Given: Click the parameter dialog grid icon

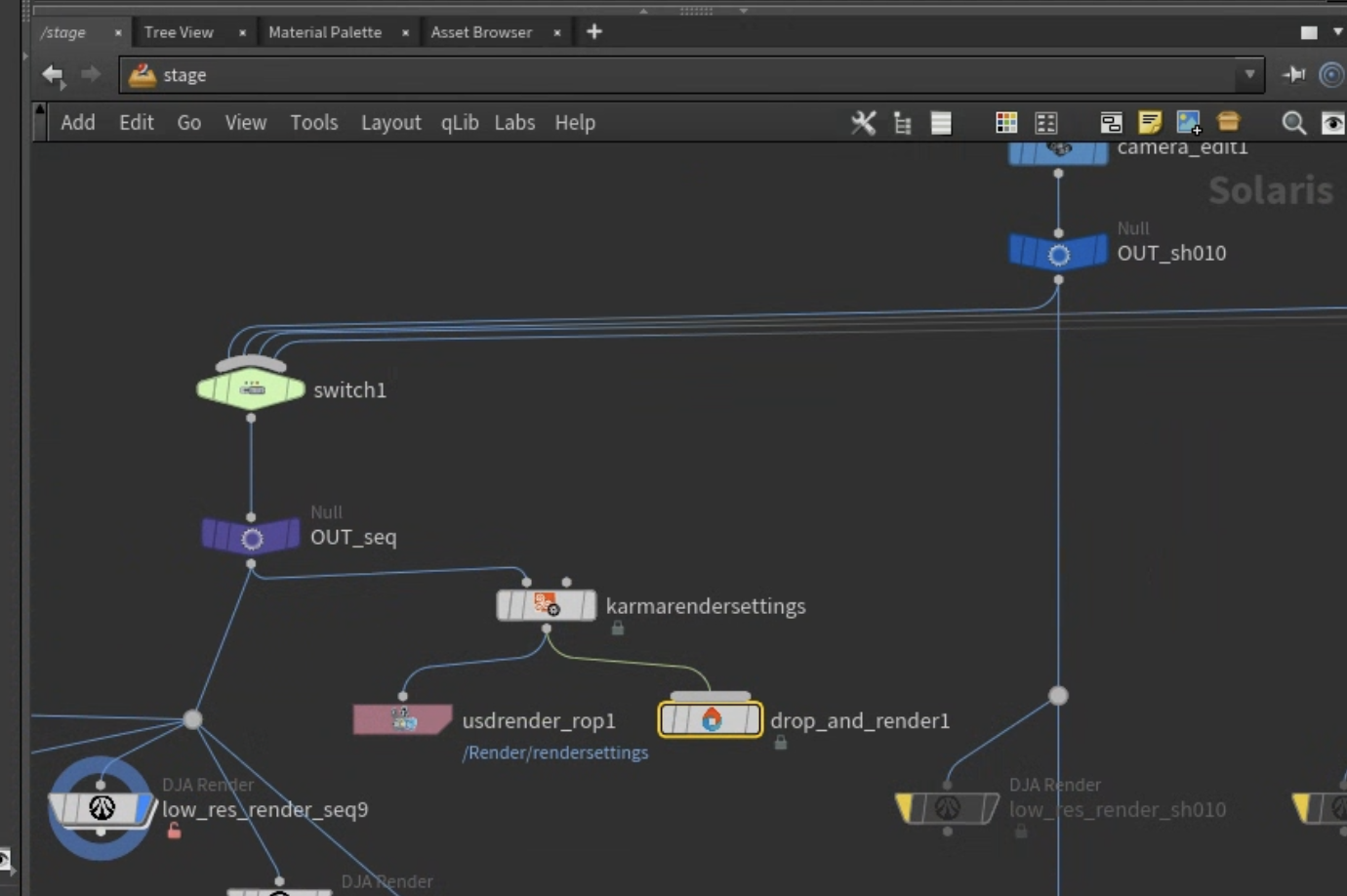Looking at the screenshot, I should [1045, 122].
